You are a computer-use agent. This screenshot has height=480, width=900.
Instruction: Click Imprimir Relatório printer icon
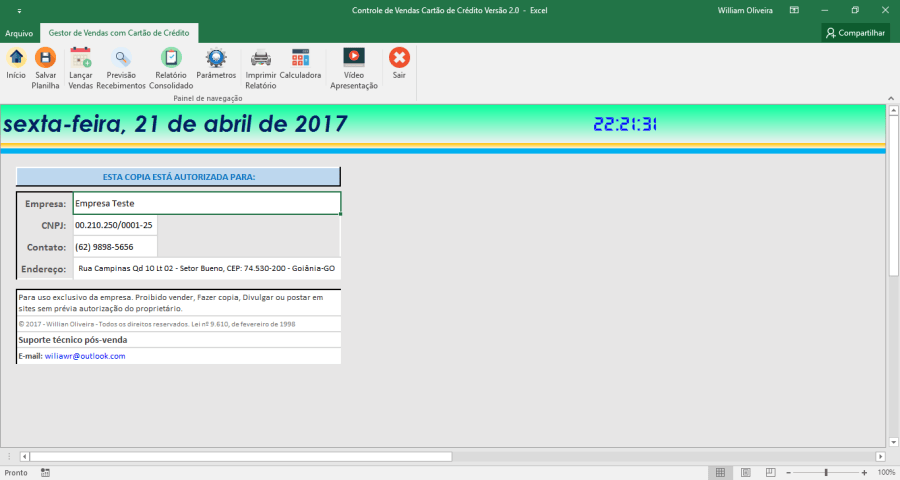click(261, 58)
